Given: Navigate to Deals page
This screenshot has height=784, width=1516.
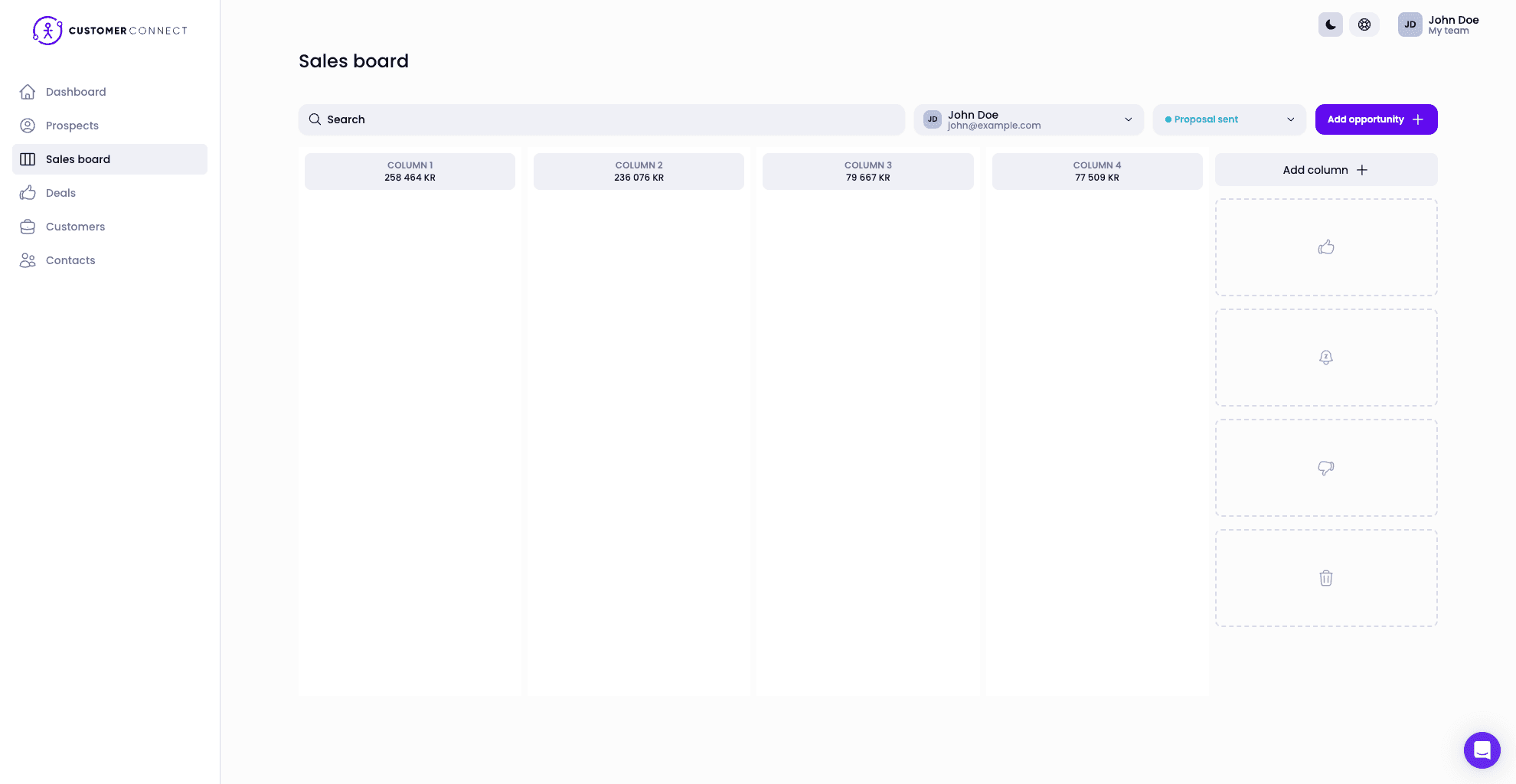Looking at the screenshot, I should (60, 193).
